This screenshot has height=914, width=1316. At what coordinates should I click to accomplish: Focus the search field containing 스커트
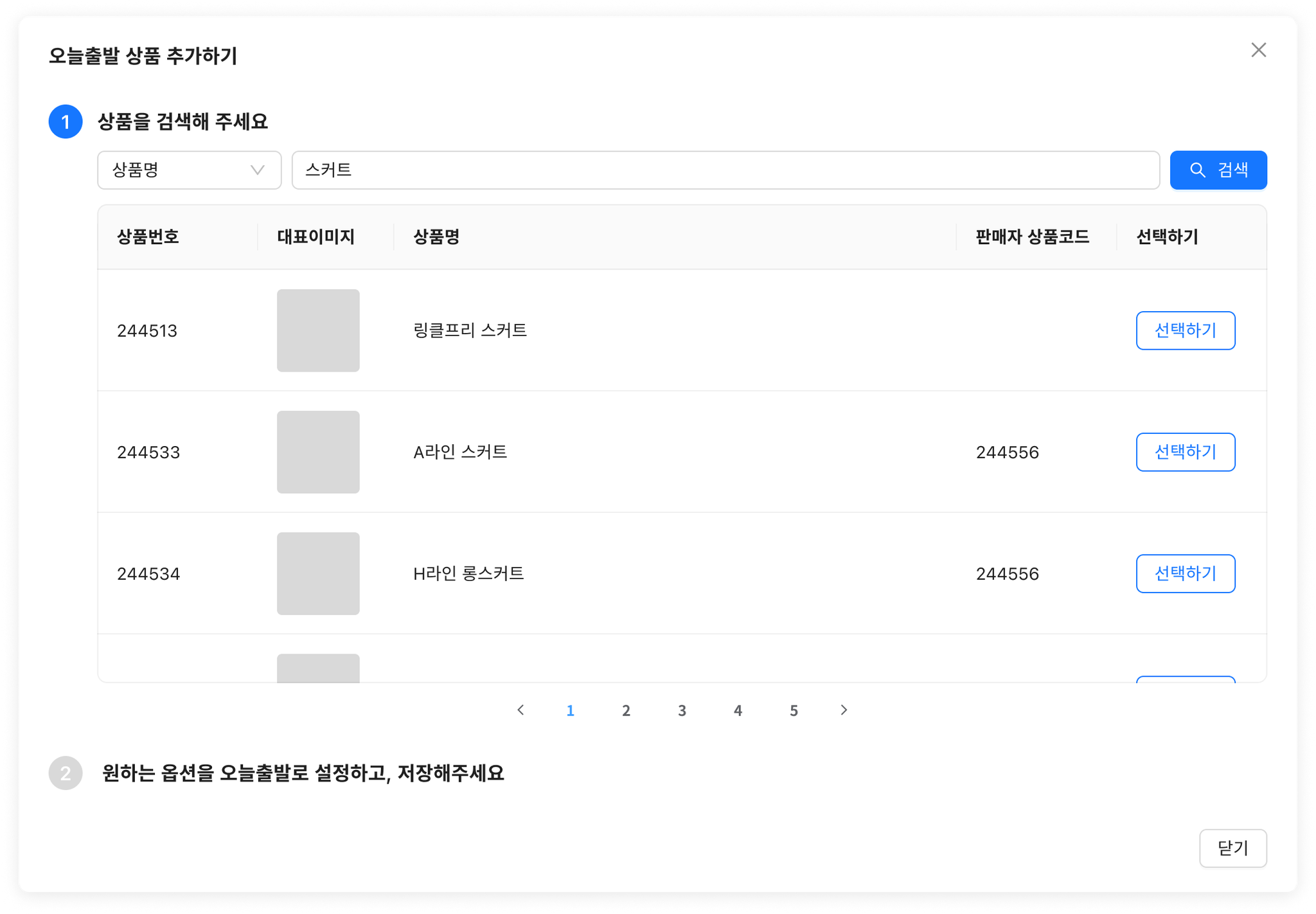[725, 170]
